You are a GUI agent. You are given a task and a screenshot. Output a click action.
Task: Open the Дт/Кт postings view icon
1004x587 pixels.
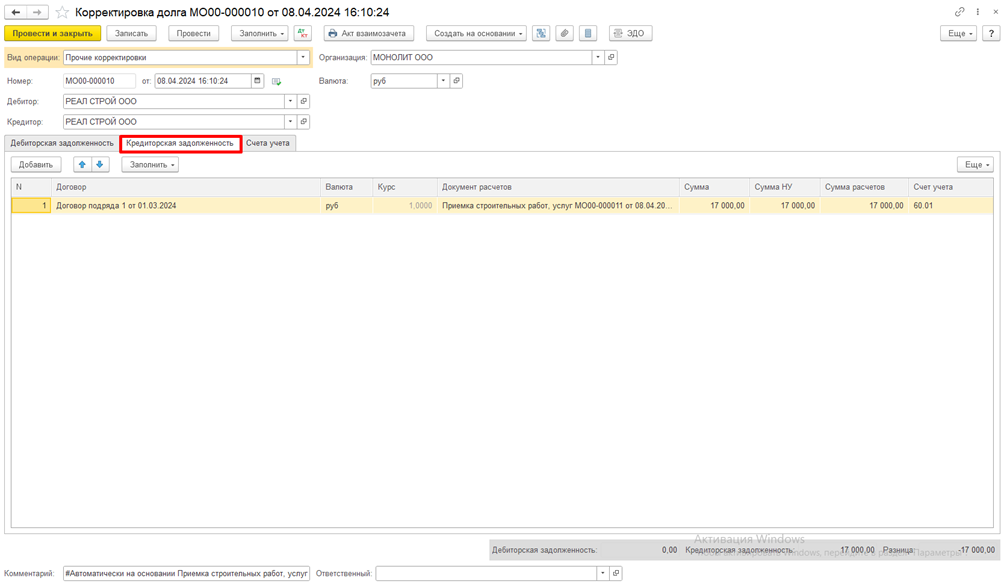(302, 33)
